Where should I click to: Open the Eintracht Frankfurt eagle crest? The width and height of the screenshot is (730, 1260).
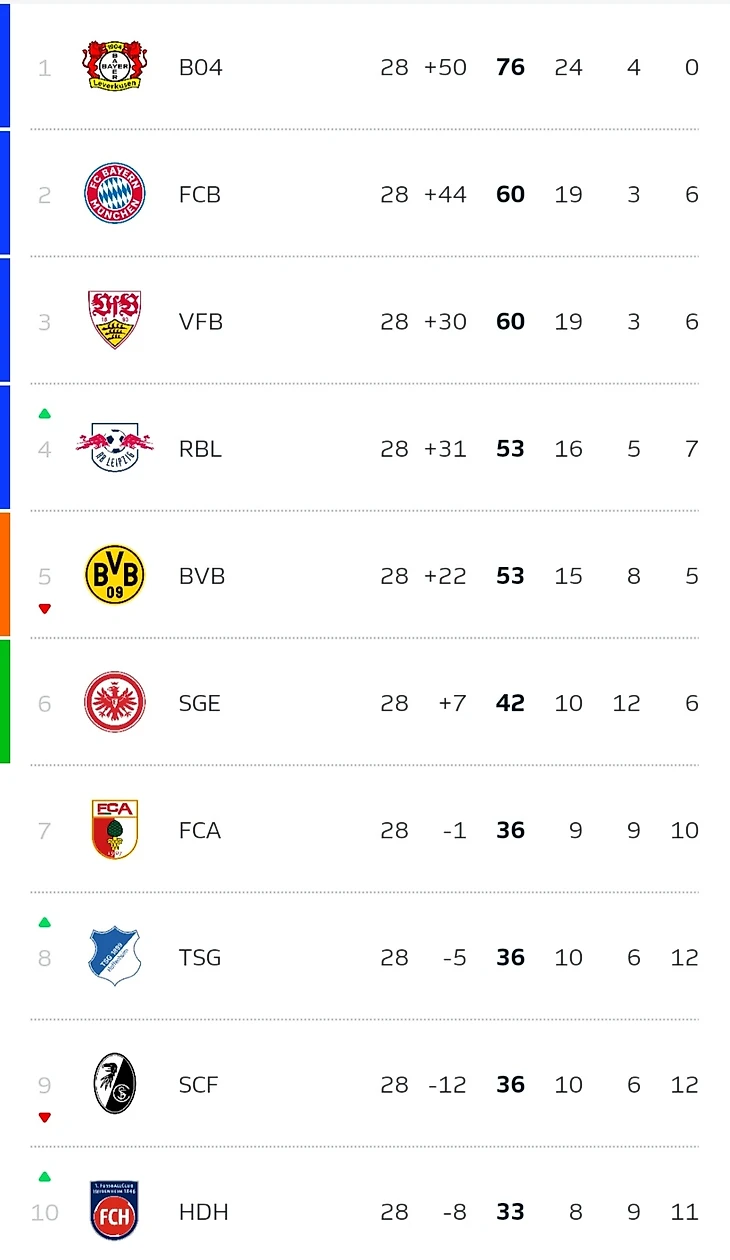114,703
